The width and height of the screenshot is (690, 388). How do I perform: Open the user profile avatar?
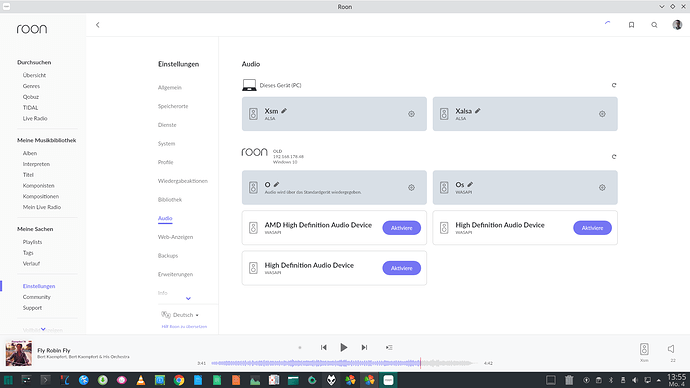(677, 25)
